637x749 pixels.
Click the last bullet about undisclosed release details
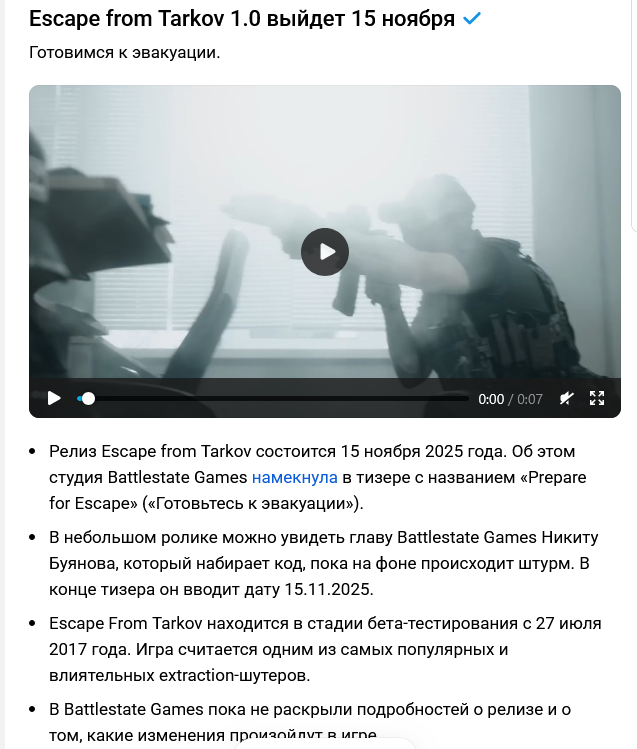pos(309,722)
